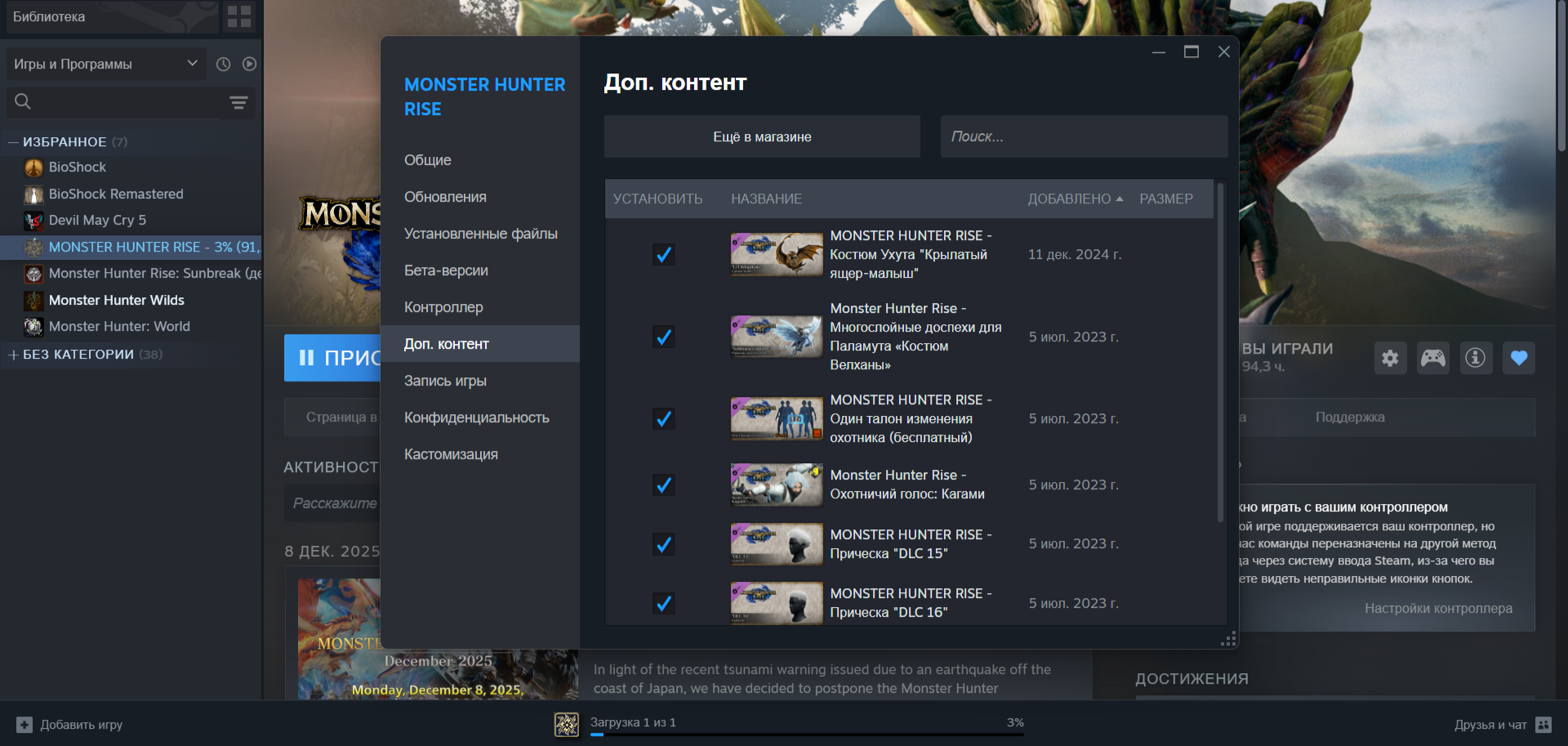Focus the DLC Поиск search field
This screenshot has height=746, width=1568.
click(x=1084, y=136)
